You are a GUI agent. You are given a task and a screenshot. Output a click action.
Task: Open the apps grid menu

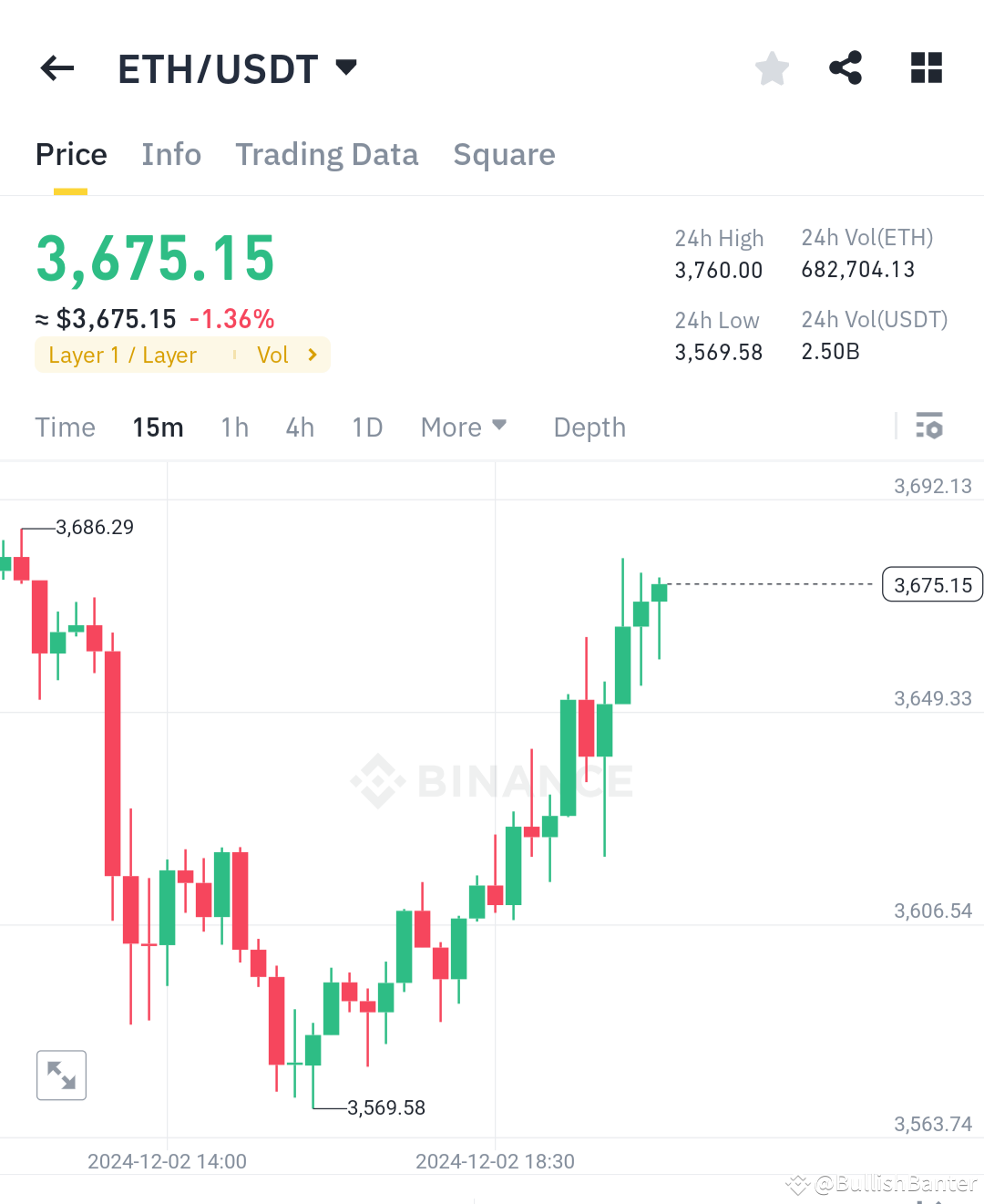pyautogui.click(x=926, y=67)
